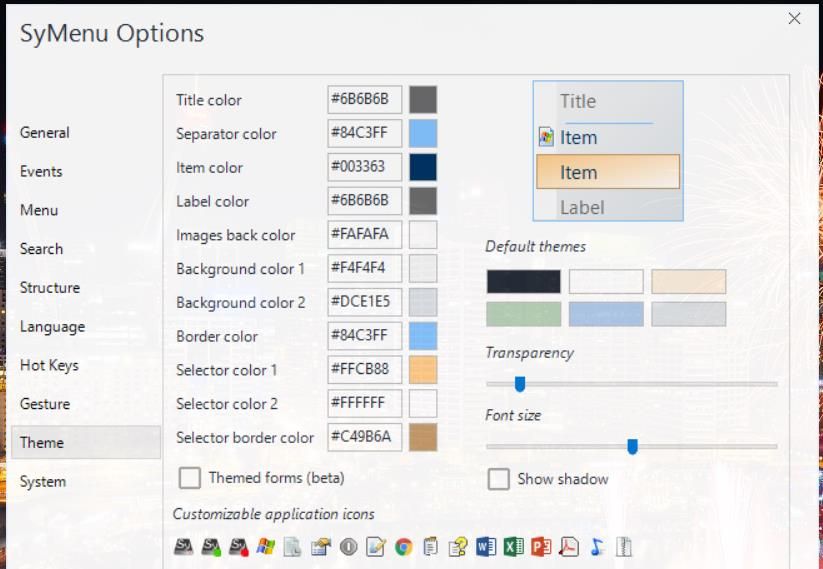Viewport: 823px width, 569px height.
Task: Pick the Word document icon
Action: [486, 547]
